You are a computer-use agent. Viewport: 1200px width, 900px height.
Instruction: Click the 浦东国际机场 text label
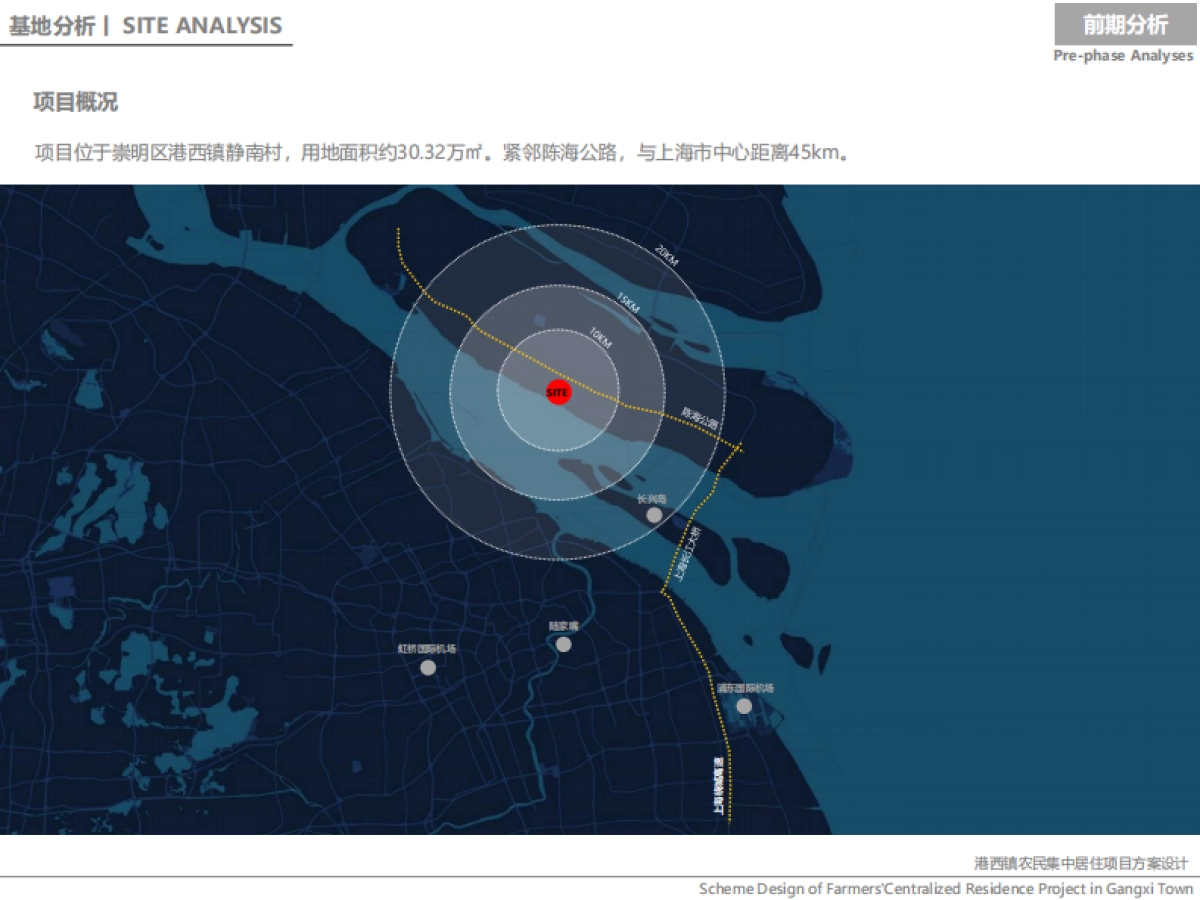tap(745, 688)
